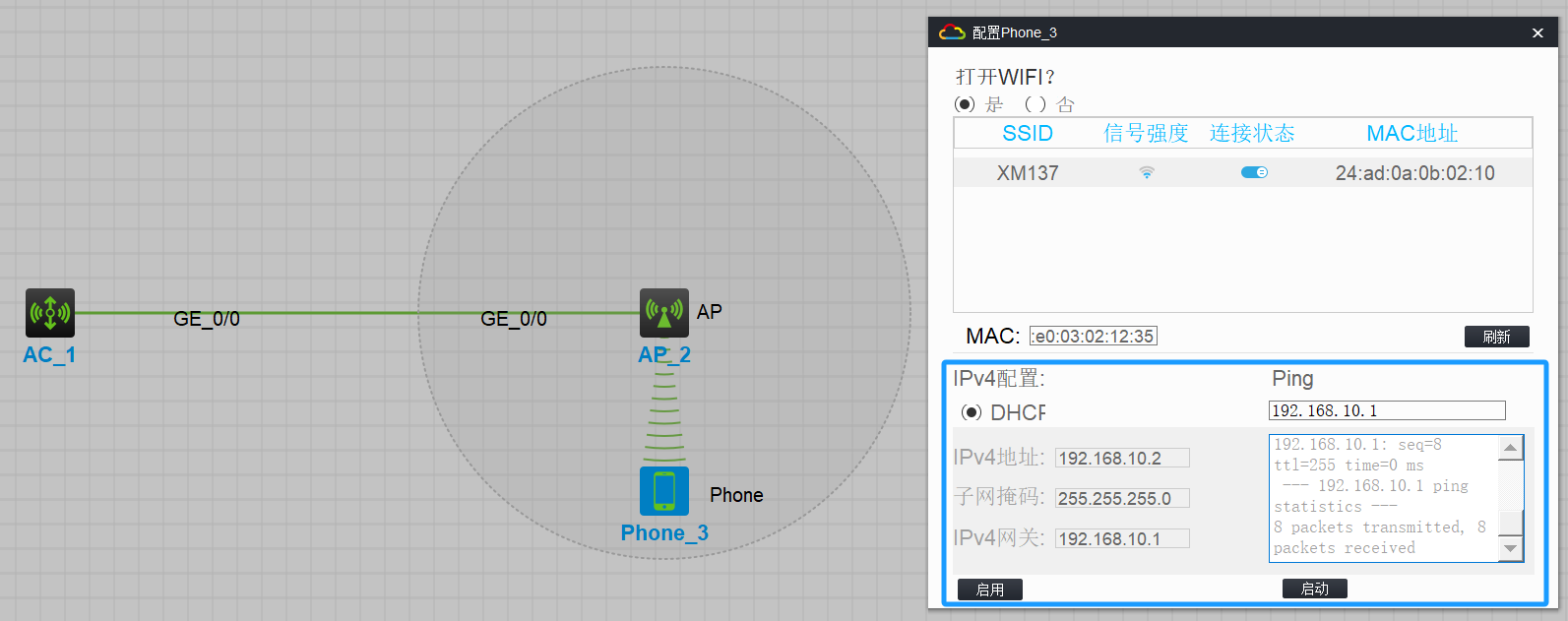Screen dimensions: 1568x621
Task: Click scroll up arrow in ping output
Action: pyautogui.click(x=1510, y=448)
